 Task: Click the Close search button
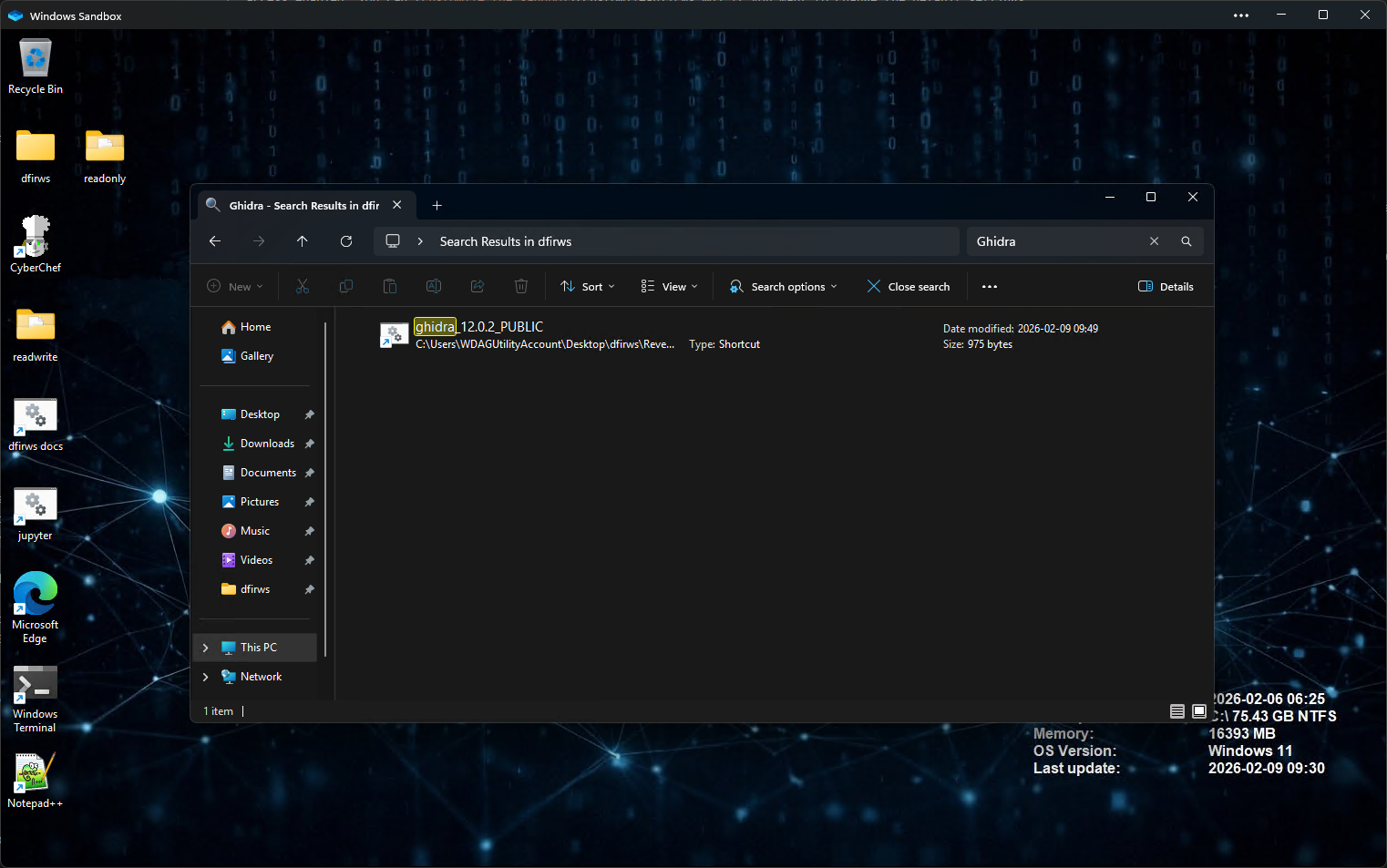click(908, 287)
